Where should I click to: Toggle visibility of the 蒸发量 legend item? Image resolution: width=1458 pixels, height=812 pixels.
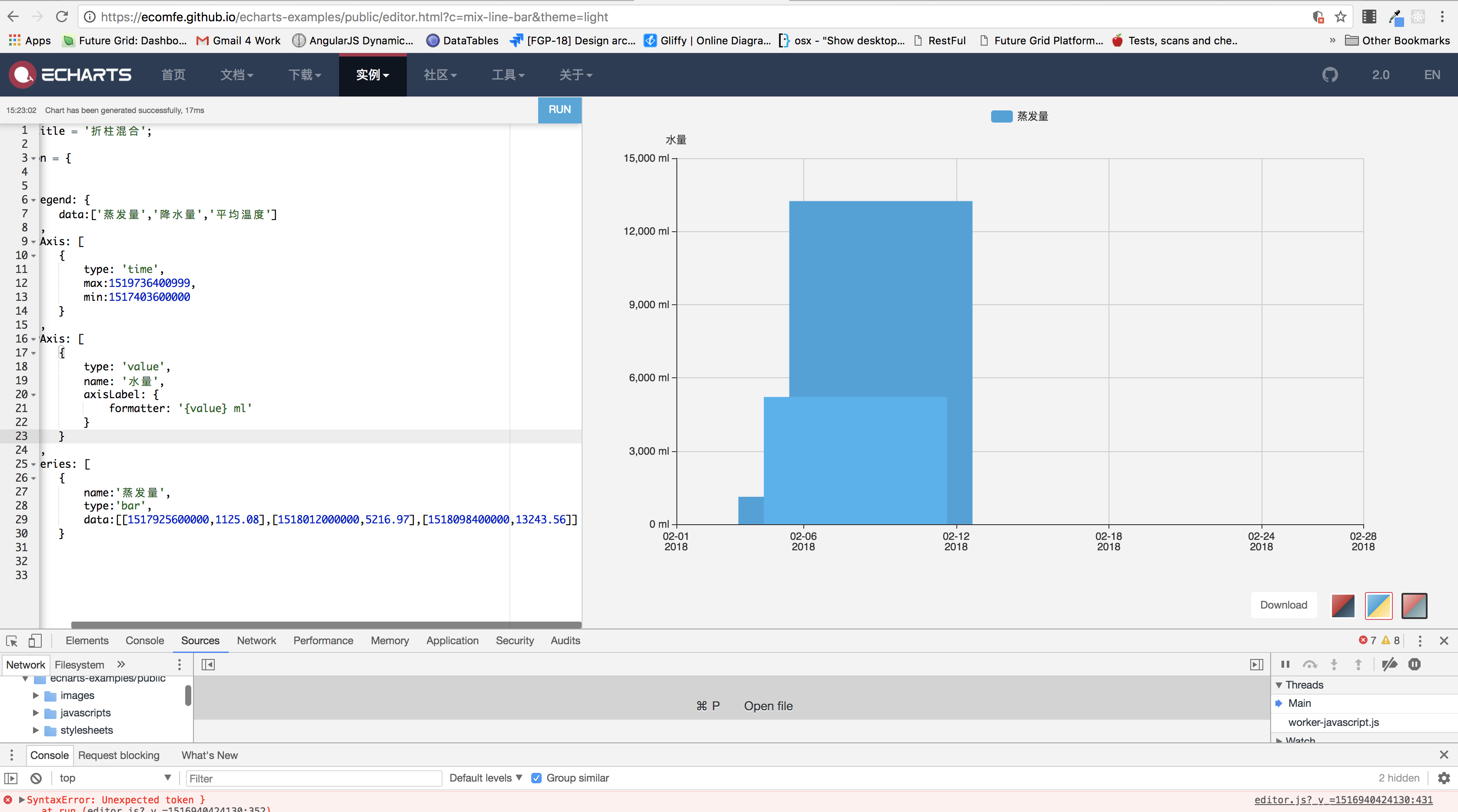point(1019,116)
